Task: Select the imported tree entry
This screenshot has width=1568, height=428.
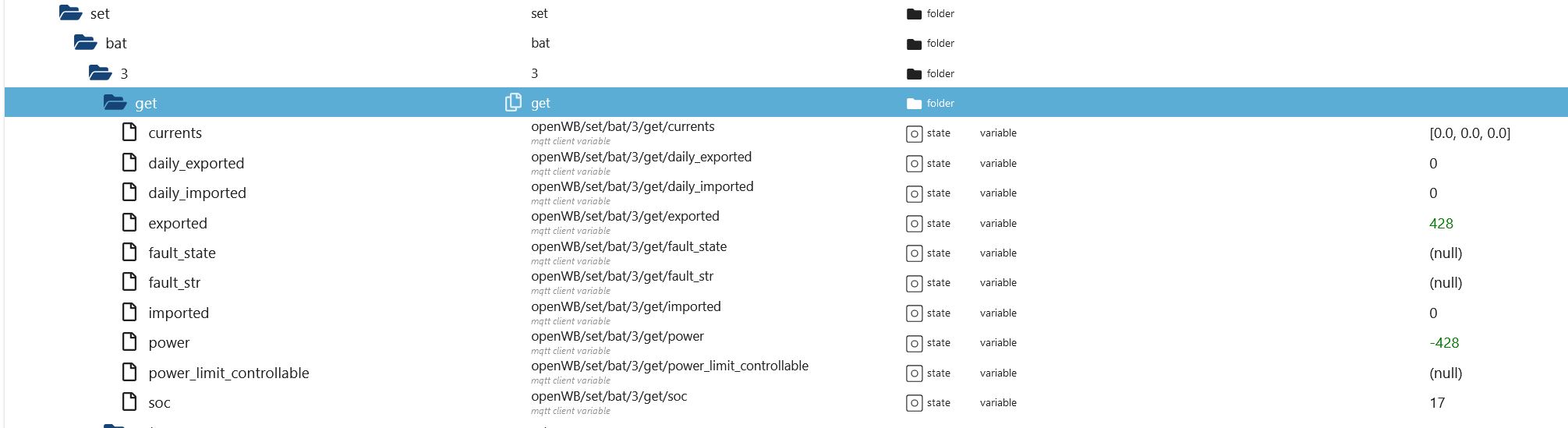Action: [179, 313]
